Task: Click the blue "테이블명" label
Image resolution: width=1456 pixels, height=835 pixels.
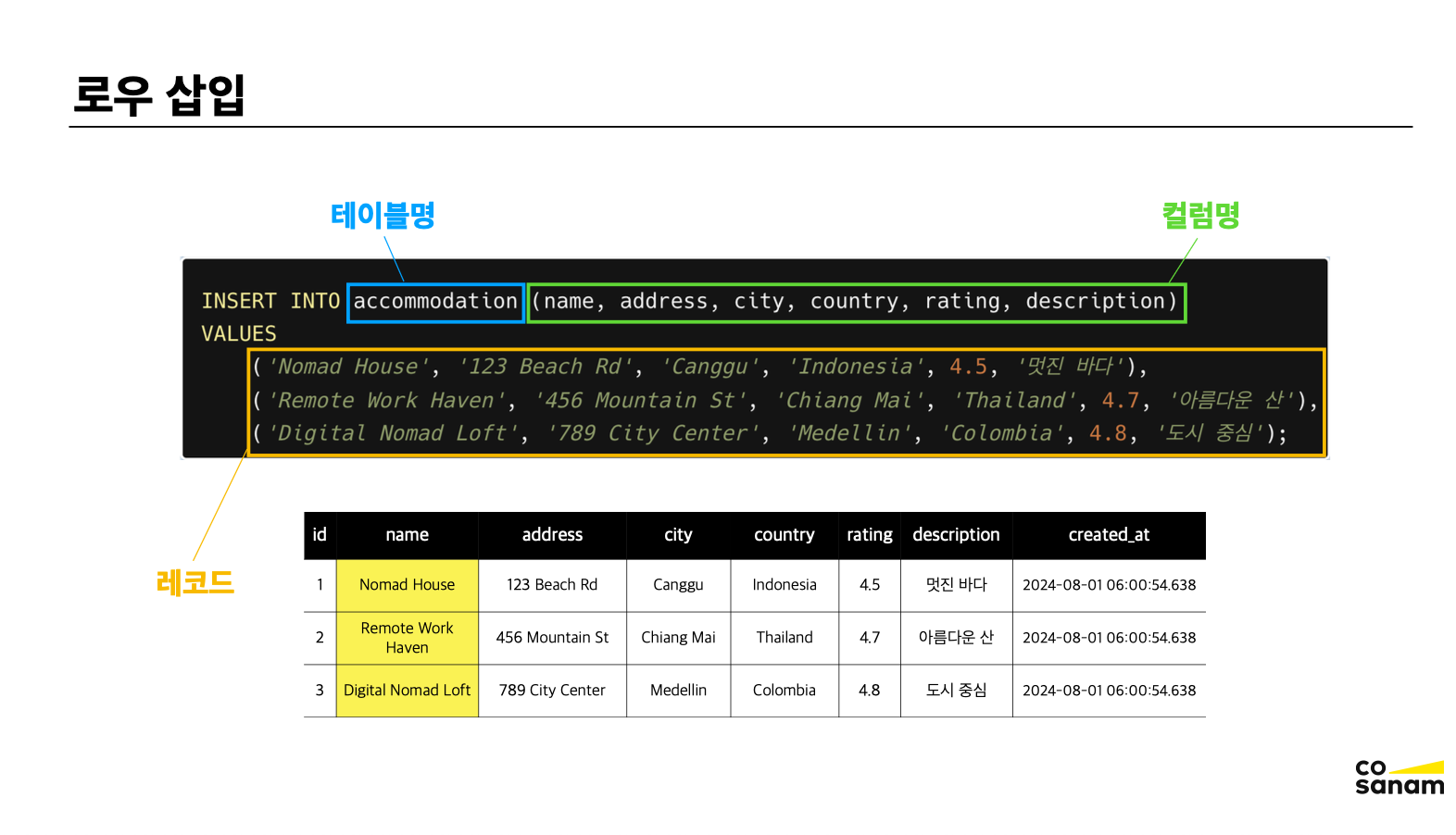Action: coord(383,215)
